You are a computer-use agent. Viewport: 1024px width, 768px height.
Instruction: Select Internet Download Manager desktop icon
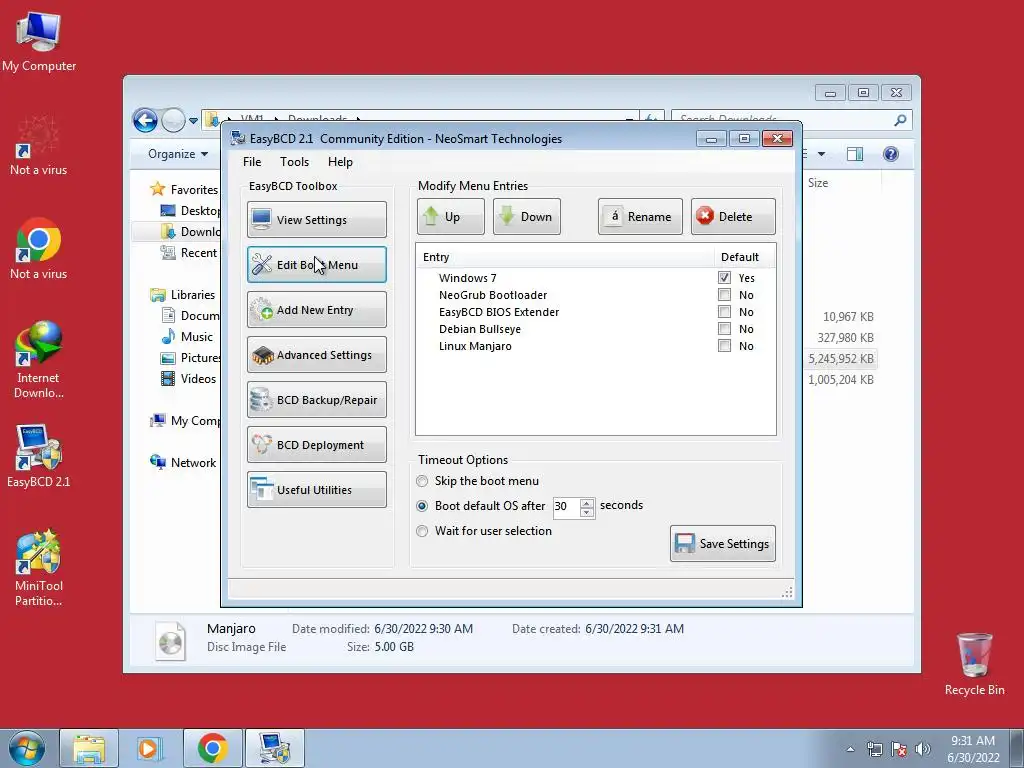(39, 360)
